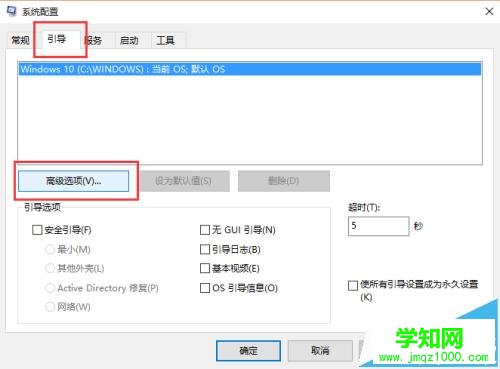Image resolution: width=500 pixels, height=369 pixels.
Task: Click the 设为默认值(S) button
Action: 184,181
